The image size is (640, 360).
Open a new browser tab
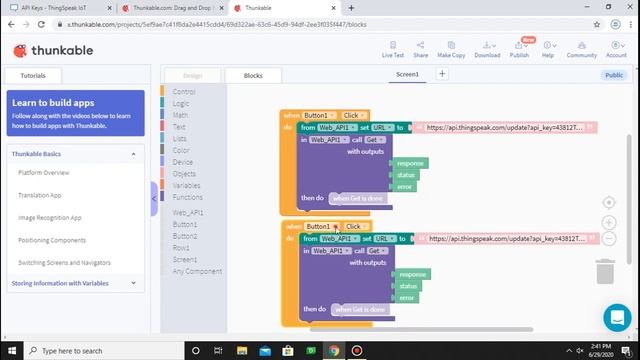pyautogui.click(x=351, y=8)
